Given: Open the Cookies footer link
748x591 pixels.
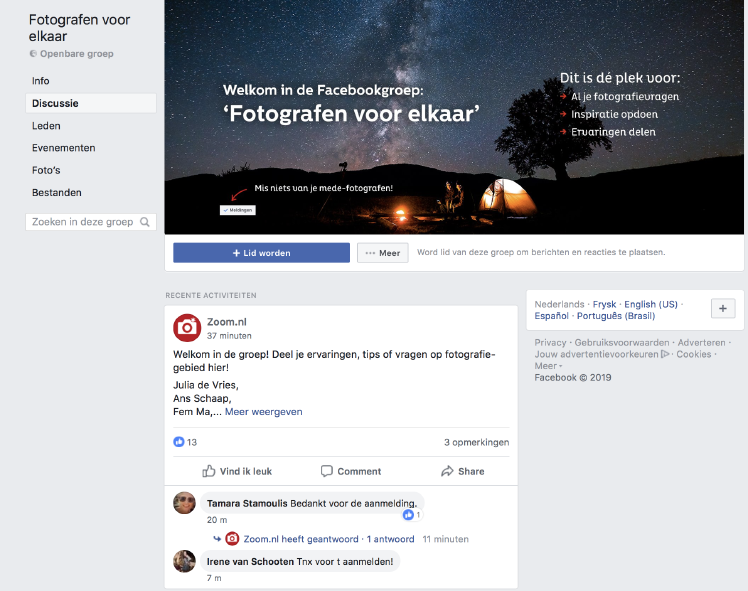Looking at the screenshot, I should (x=694, y=354).
